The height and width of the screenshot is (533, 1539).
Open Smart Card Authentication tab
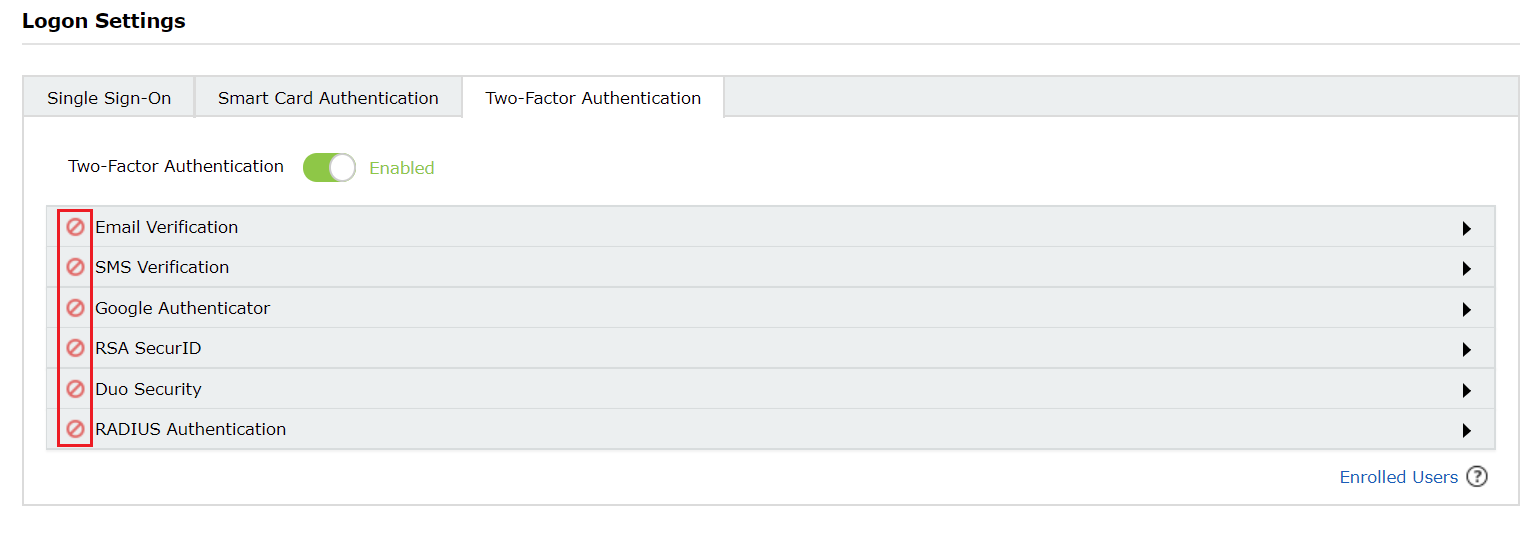coord(328,98)
